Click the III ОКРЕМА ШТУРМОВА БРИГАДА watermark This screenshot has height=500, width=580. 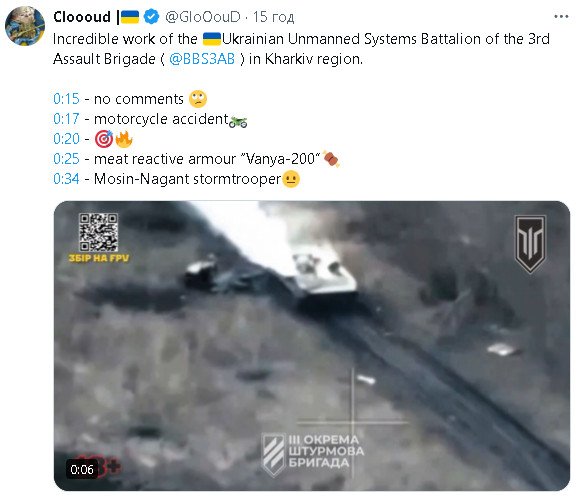(x=313, y=452)
